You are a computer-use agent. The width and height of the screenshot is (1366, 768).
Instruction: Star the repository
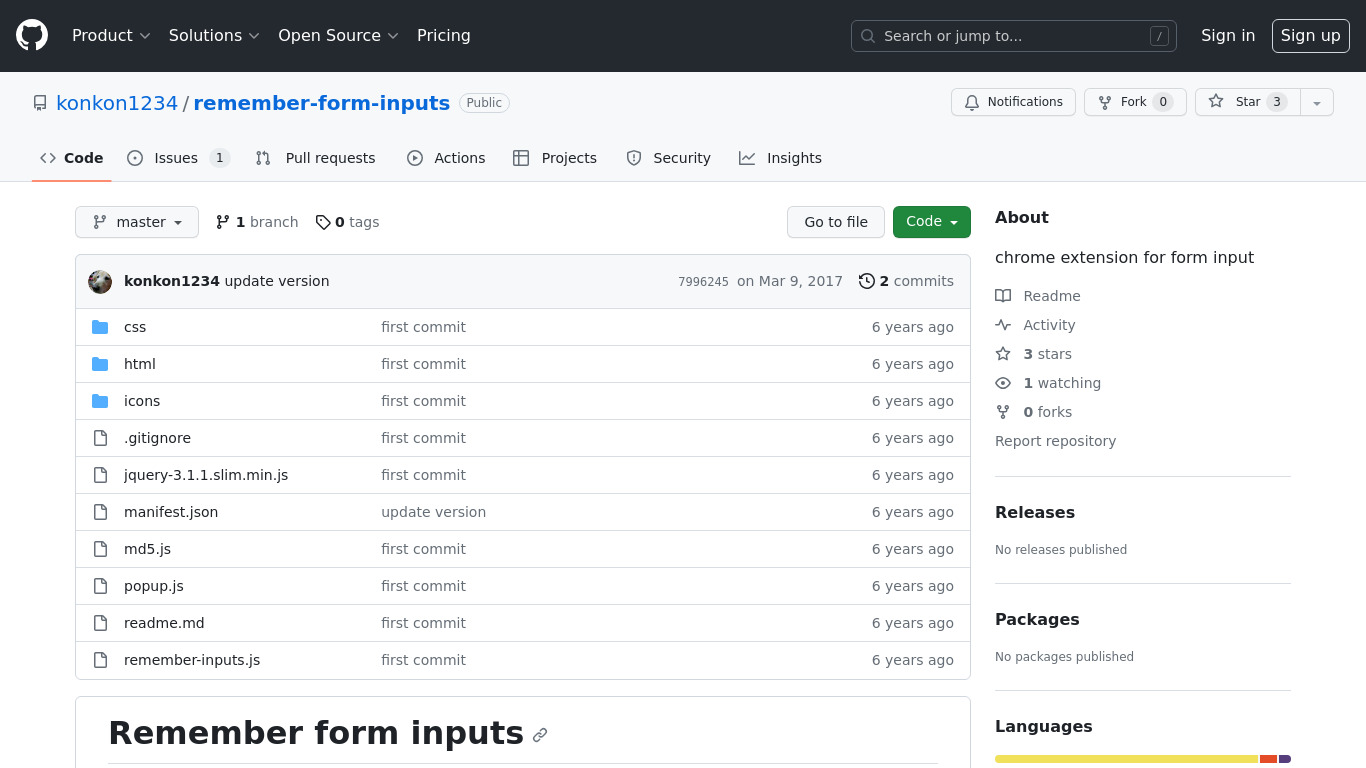(1247, 102)
